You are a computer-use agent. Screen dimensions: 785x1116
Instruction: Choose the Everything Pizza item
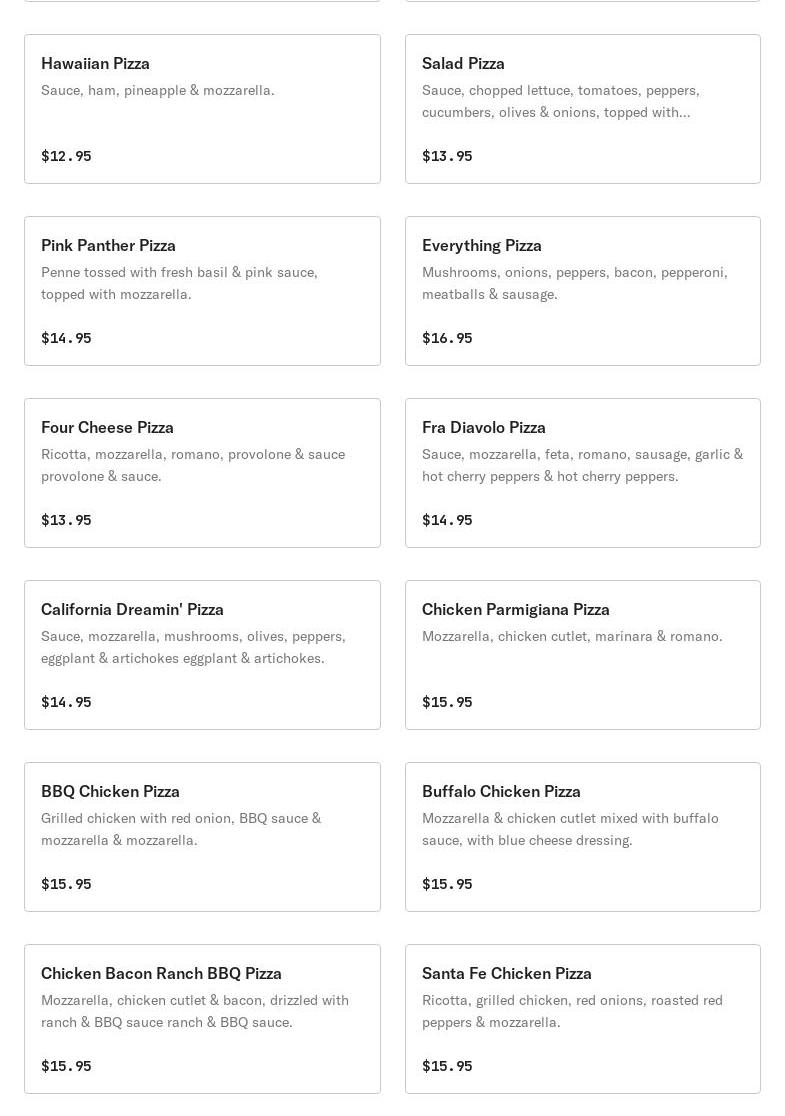(582, 291)
